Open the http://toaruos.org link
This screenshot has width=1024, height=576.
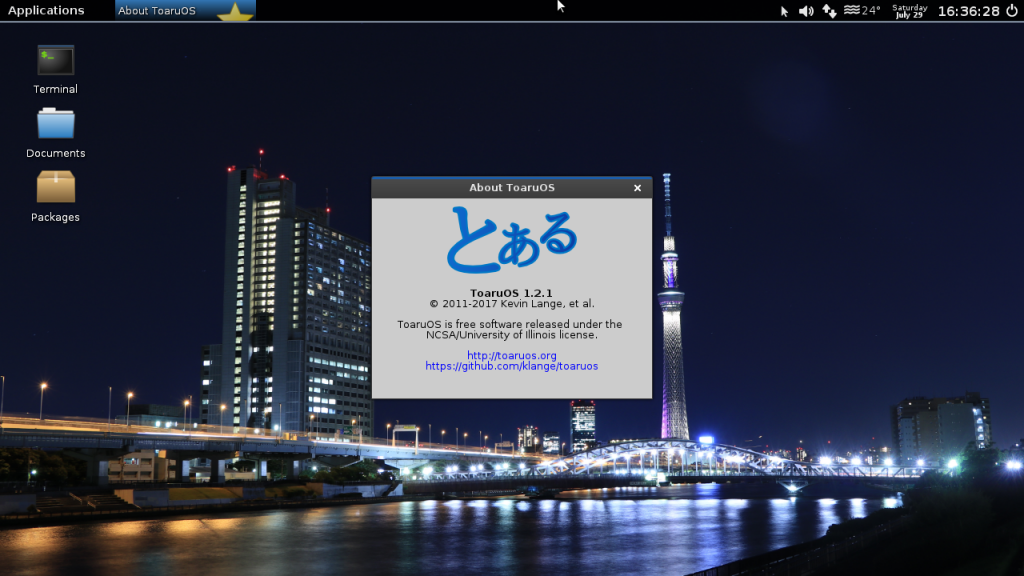(511, 355)
